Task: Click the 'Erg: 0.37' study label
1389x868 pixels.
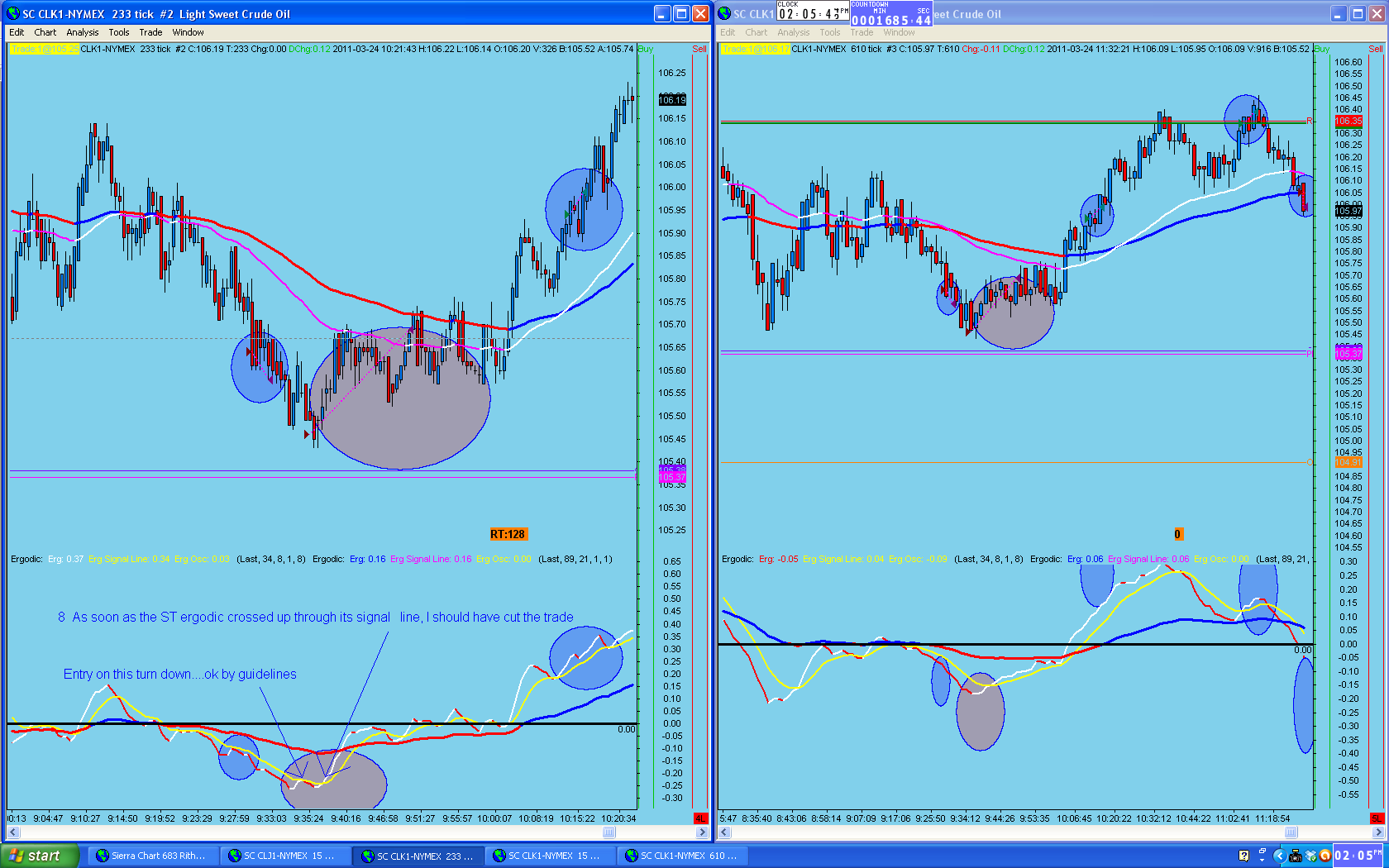Action: (65, 559)
